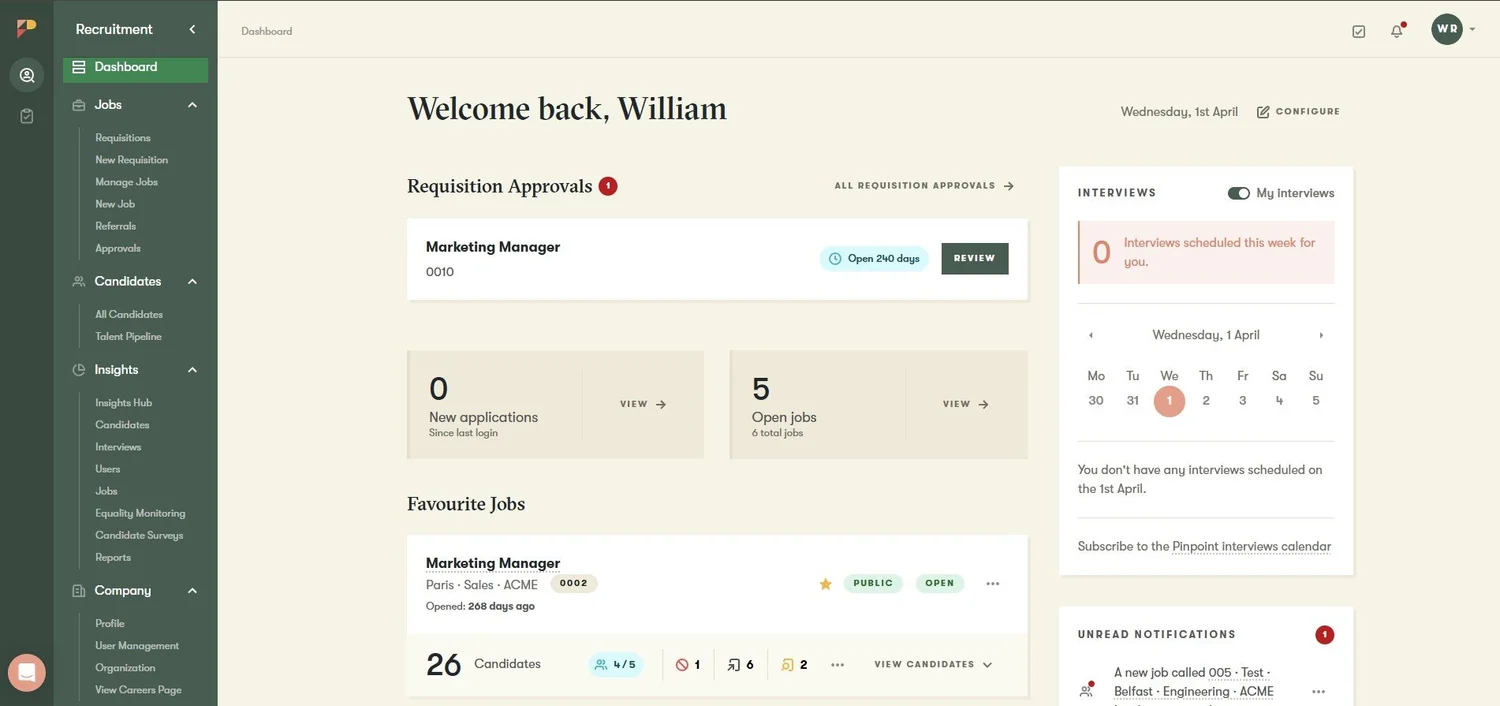The width and height of the screenshot is (1500, 706).
Task: Open Requisitions in the sidebar
Action: click(x=123, y=138)
